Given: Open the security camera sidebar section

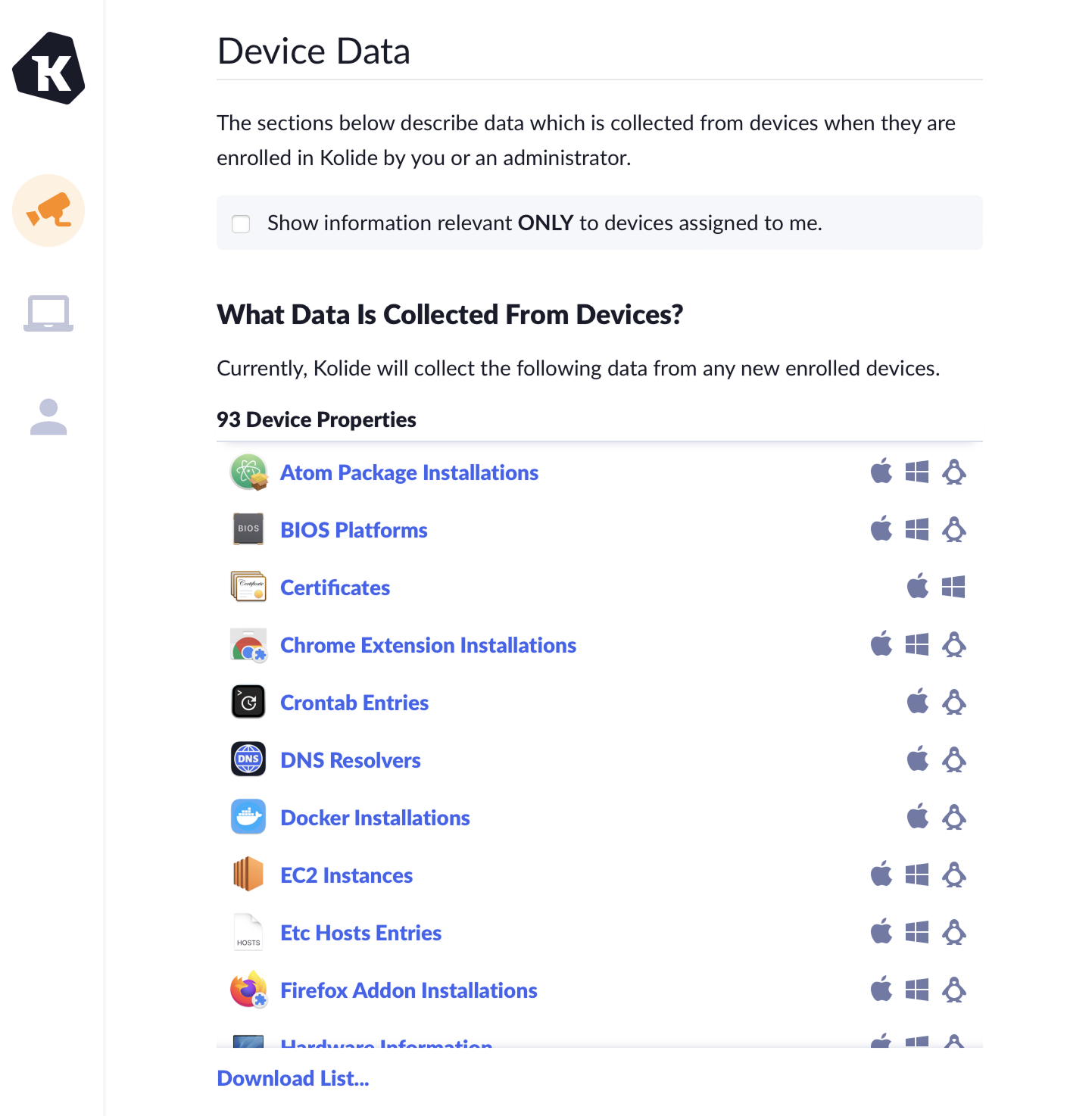Looking at the screenshot, I should (48, 210).
